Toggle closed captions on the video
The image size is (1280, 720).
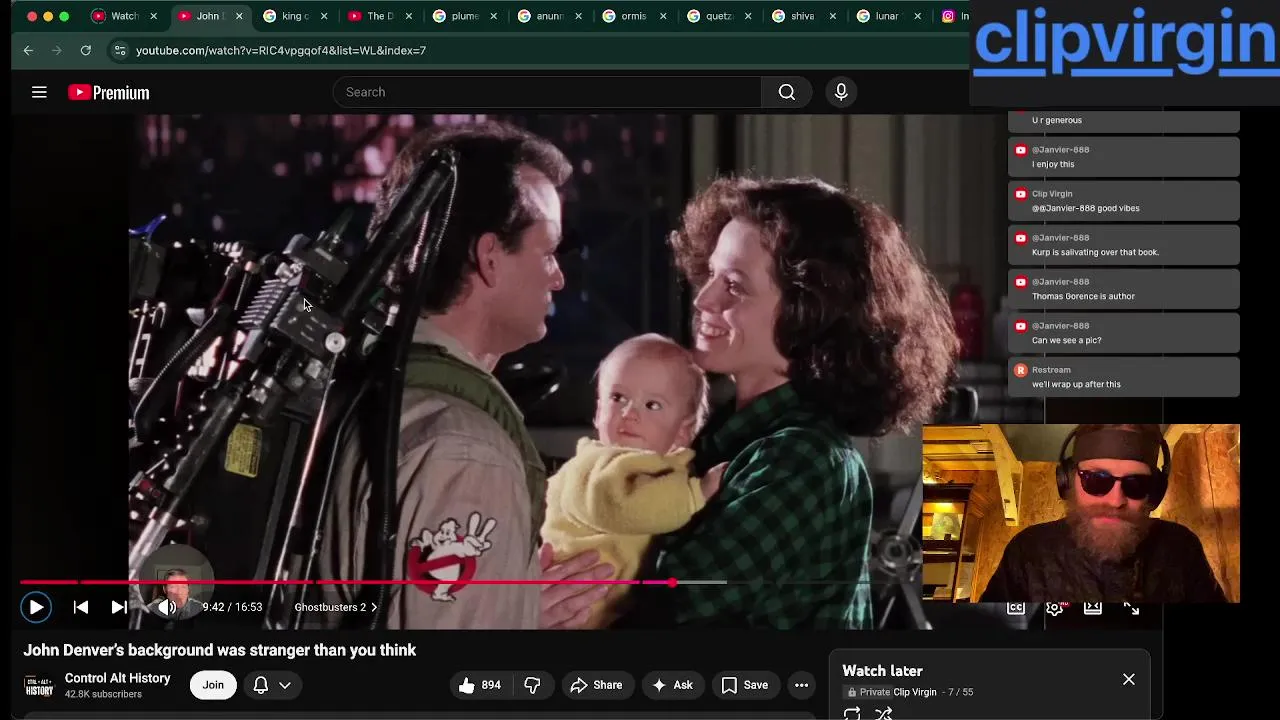pos(1016,607)
